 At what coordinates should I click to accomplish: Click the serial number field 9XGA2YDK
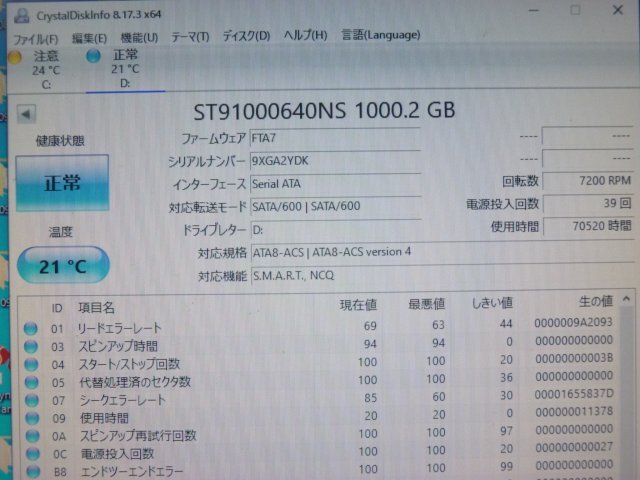(335, 161)
